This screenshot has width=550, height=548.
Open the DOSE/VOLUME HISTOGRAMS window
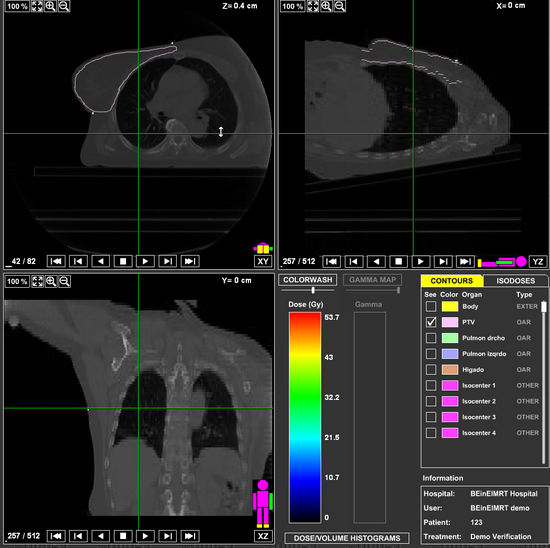point(347,538)
